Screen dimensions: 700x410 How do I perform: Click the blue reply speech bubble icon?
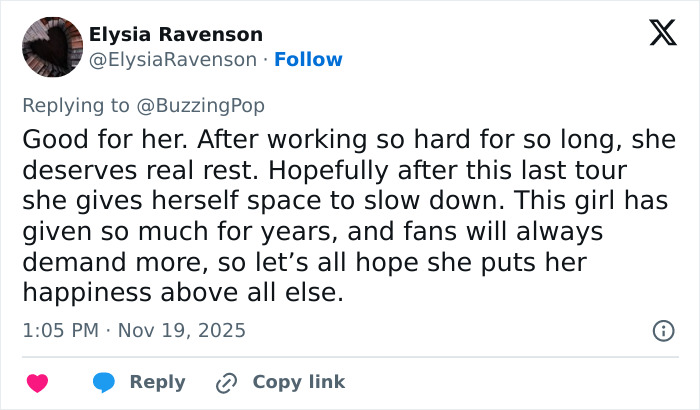click(x=106, y=382)
